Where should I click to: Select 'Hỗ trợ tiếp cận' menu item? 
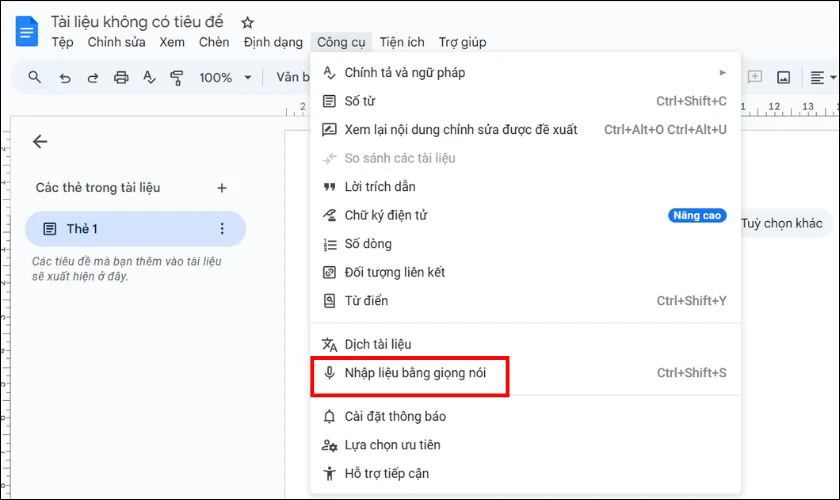click(x=526, y=473)
